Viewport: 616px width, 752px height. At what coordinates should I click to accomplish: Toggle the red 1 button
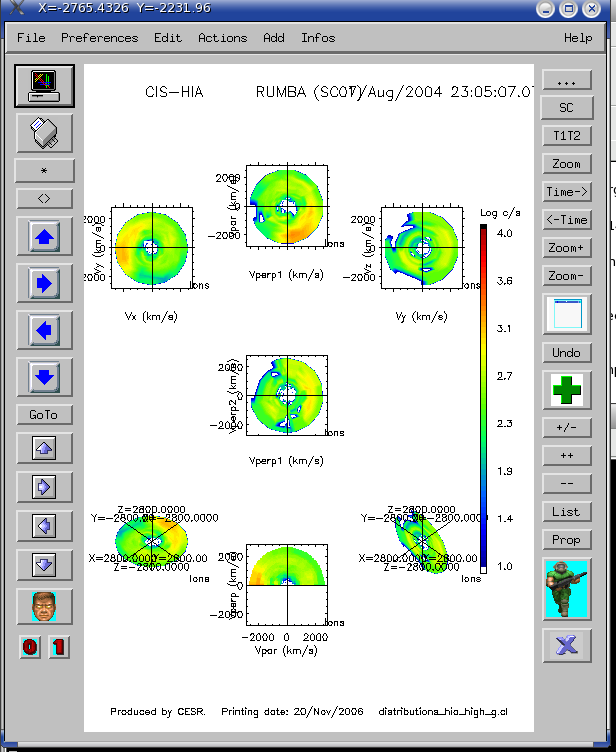tap(58, 647)
